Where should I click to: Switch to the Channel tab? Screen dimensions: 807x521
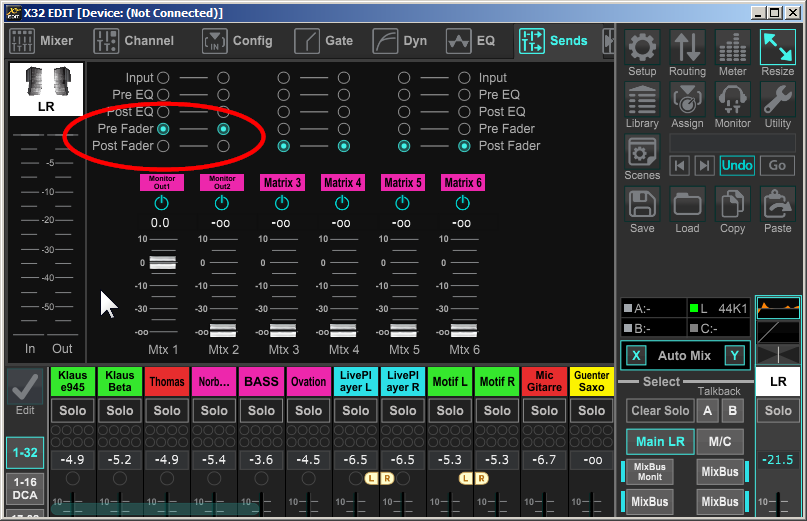[134, 41]
